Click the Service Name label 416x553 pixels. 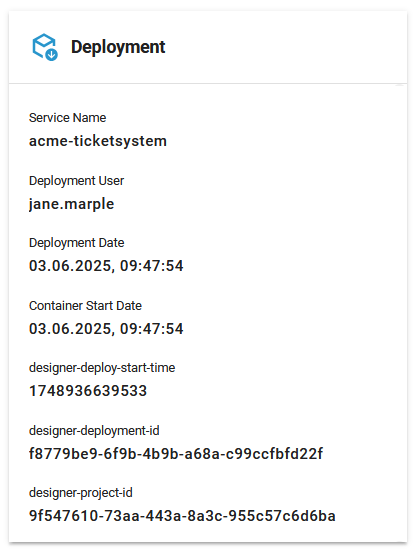[67, 118]
